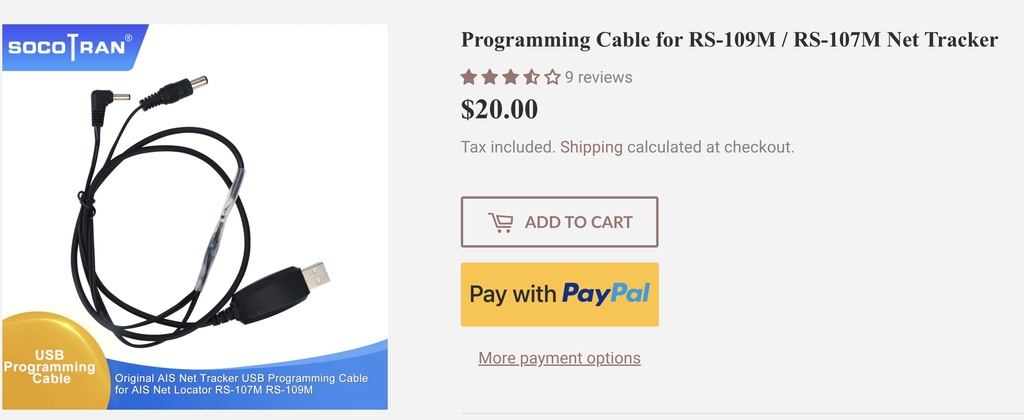This screenshot has height=420, width=1024.
Task: Click the $20.00 price
Action: (499, 108)
